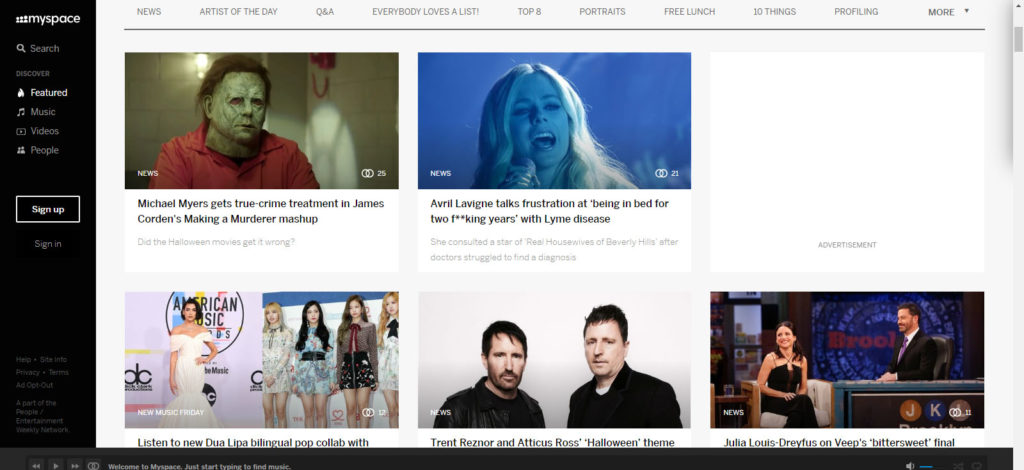
Task: Click the player rewind button
Action: click(x=37, y=465)
